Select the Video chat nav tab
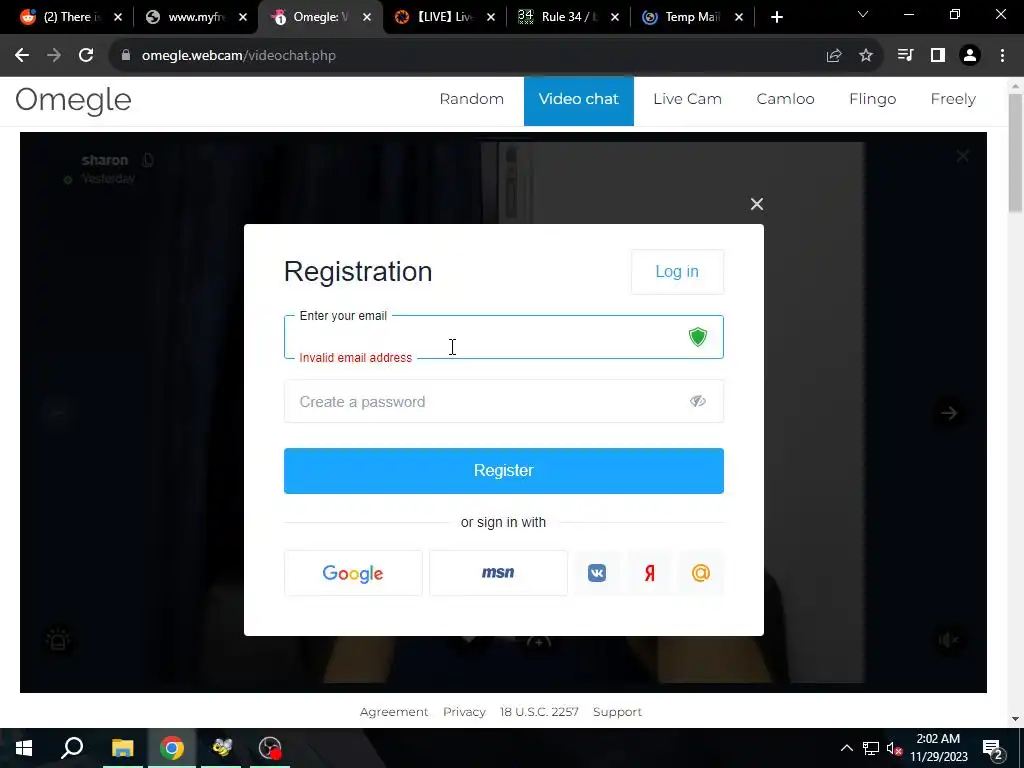This screenshot has height=768, width=1024. (x=579, y=101)
